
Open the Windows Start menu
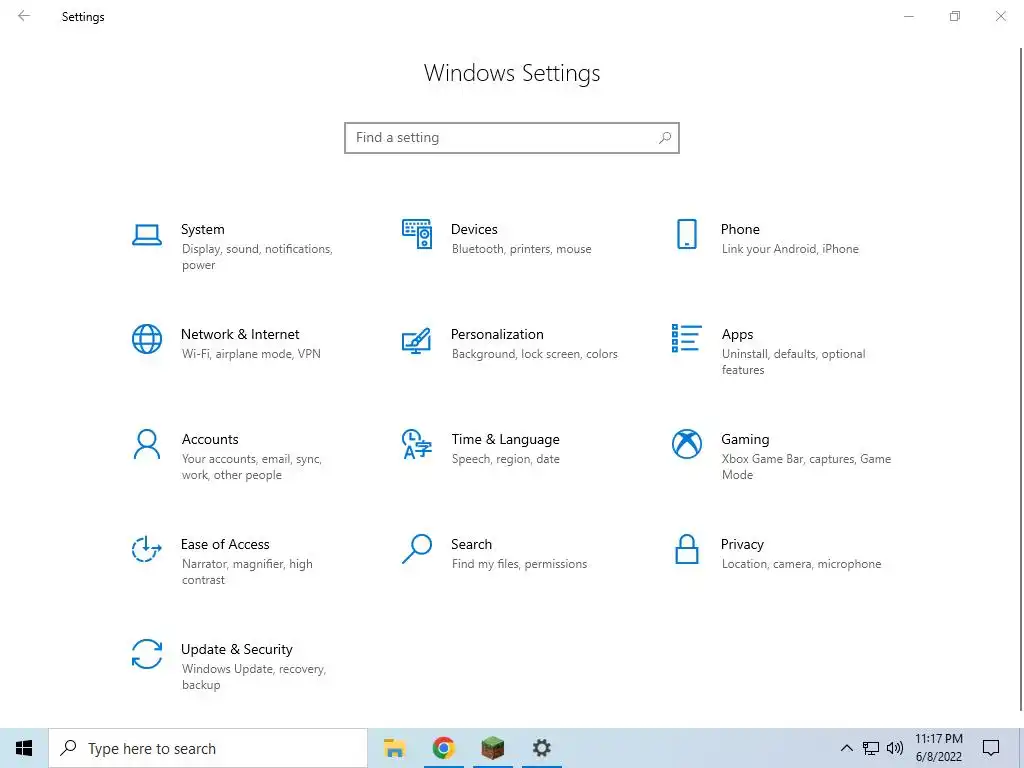coord(24,748)
